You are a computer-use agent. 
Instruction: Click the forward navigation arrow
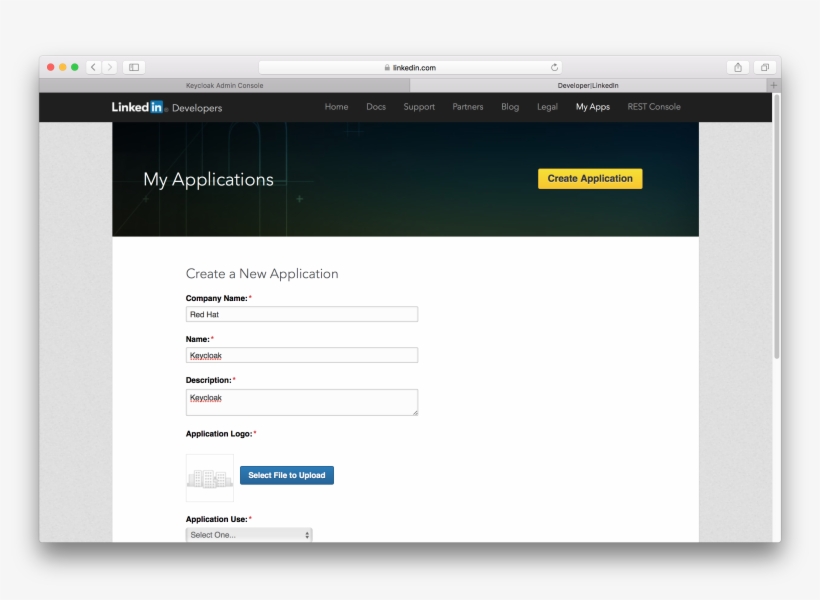point(110,66)
